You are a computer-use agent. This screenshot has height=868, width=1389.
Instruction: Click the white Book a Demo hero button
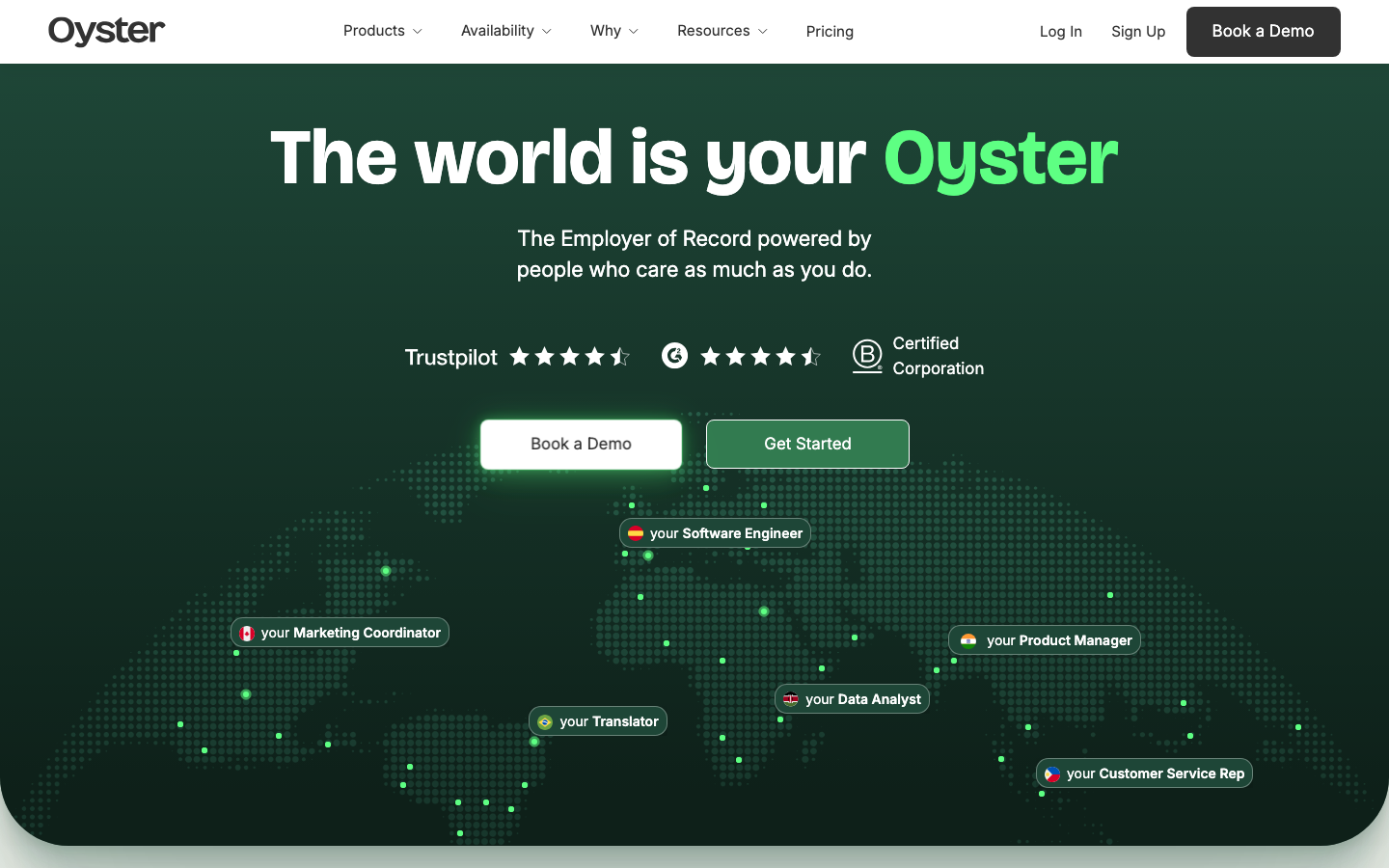click(582, 445)
